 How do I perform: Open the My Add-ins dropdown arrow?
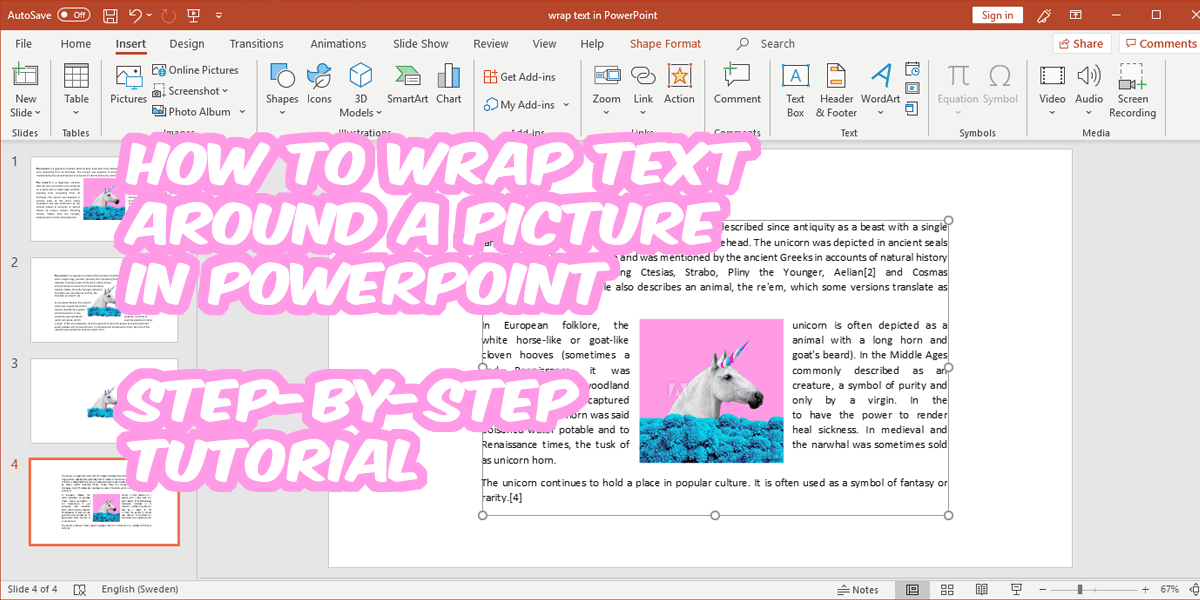566,105
